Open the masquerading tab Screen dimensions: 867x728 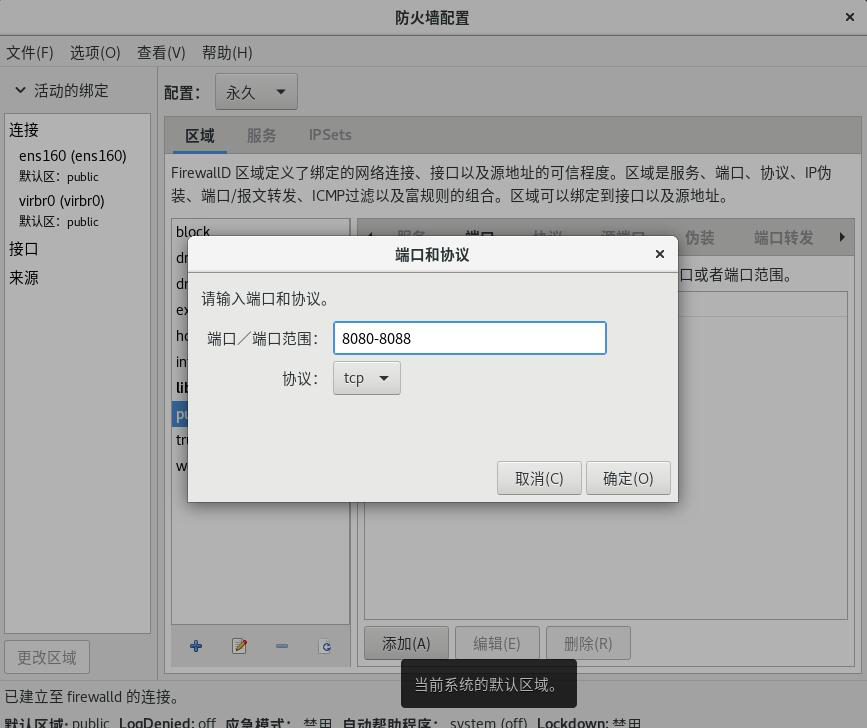[699, 238]
